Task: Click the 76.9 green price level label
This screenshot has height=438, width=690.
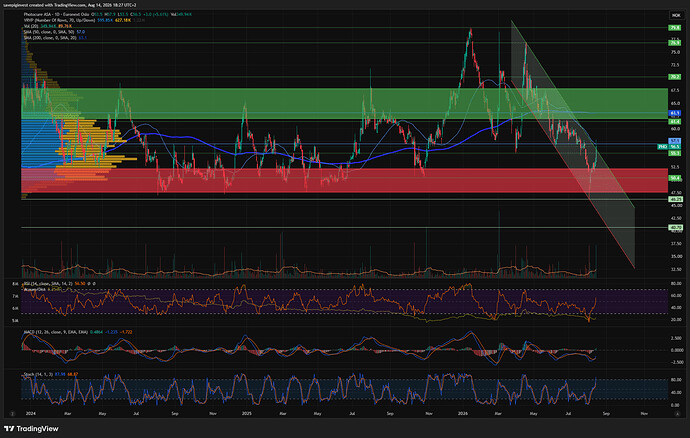Action: [x=675, y=43]
